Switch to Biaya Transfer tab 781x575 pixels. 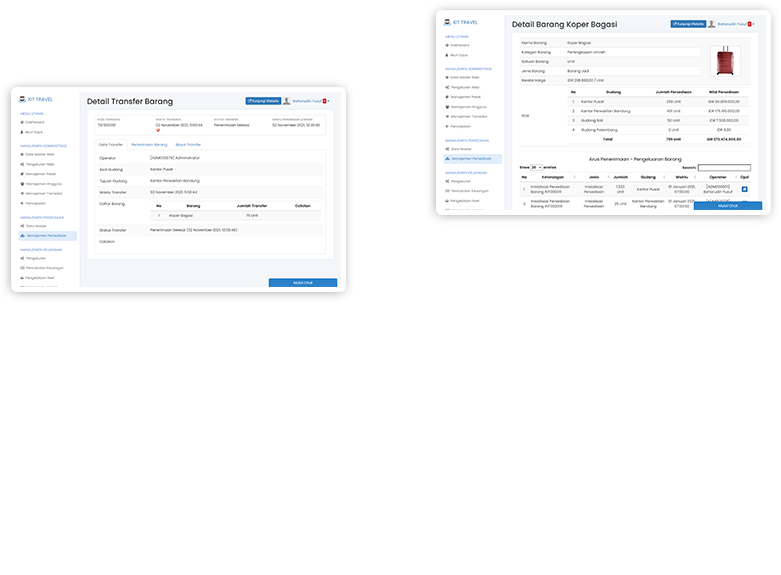pos(188,145)
